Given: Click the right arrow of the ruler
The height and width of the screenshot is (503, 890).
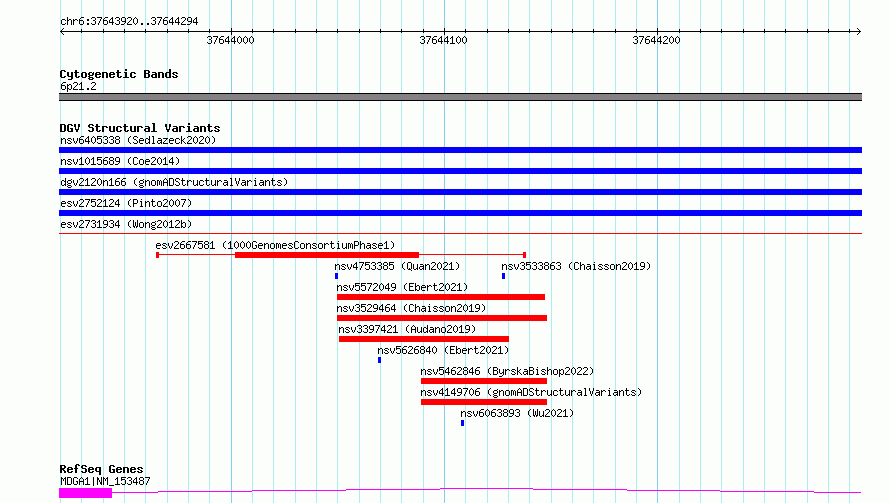Looking at the screenshot, I should pos(859,32).
